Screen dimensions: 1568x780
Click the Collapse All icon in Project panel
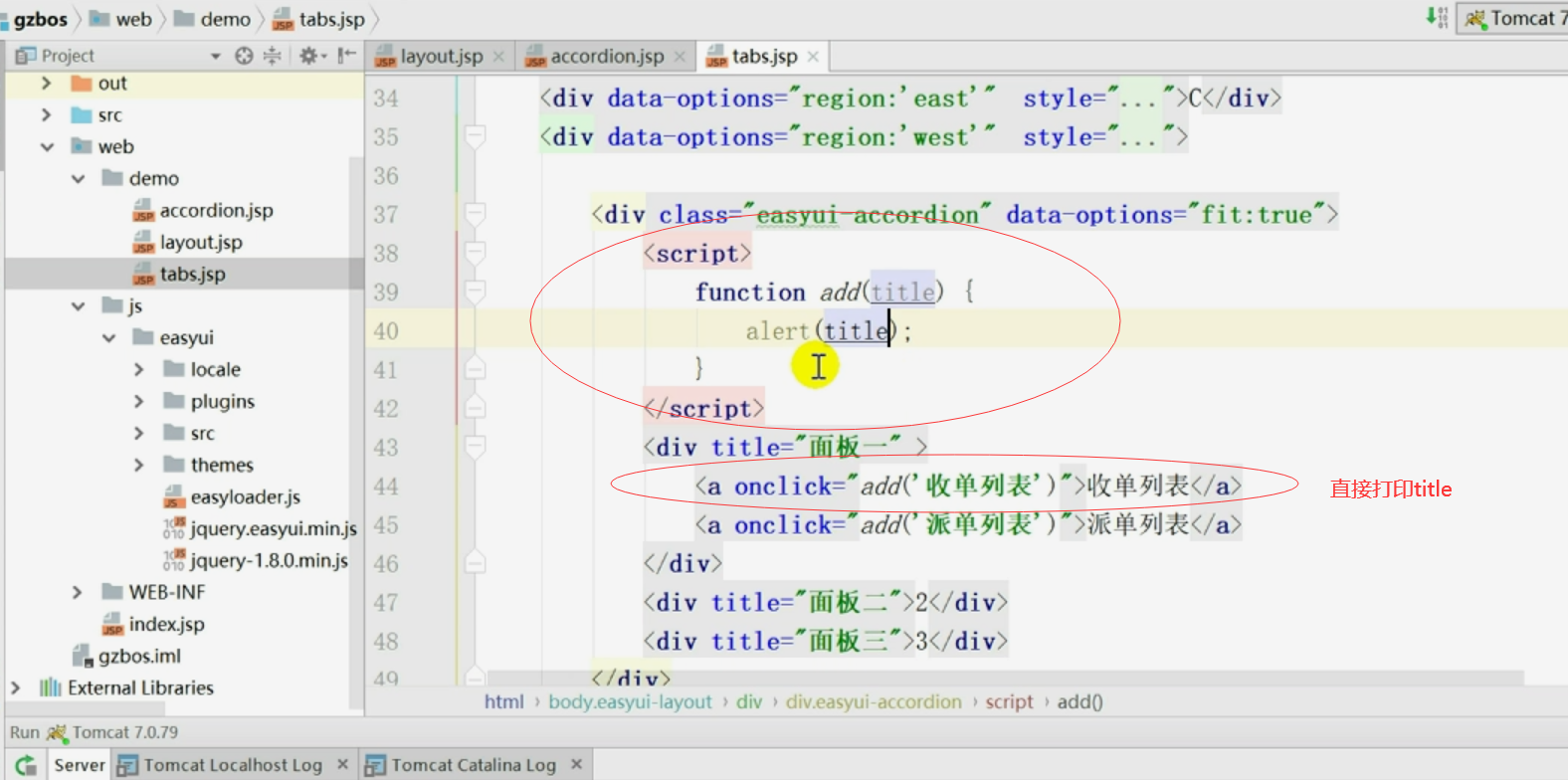coord(272,56)
